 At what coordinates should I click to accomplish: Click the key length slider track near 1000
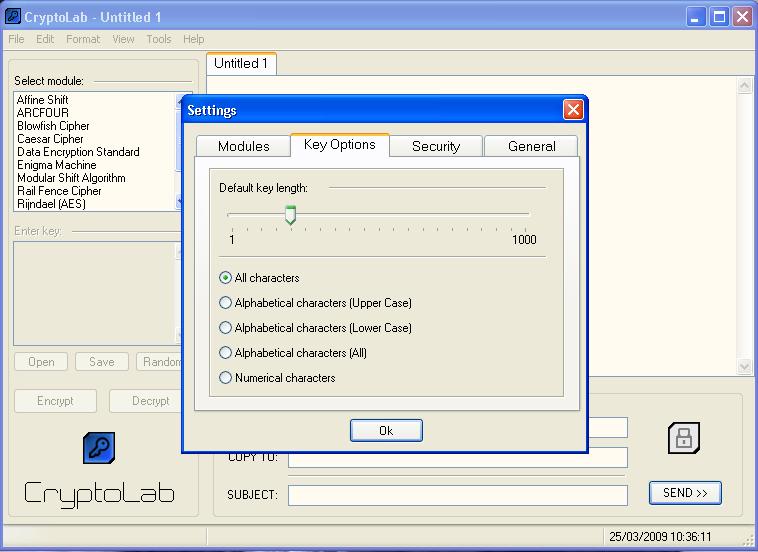tap(525, 214)
